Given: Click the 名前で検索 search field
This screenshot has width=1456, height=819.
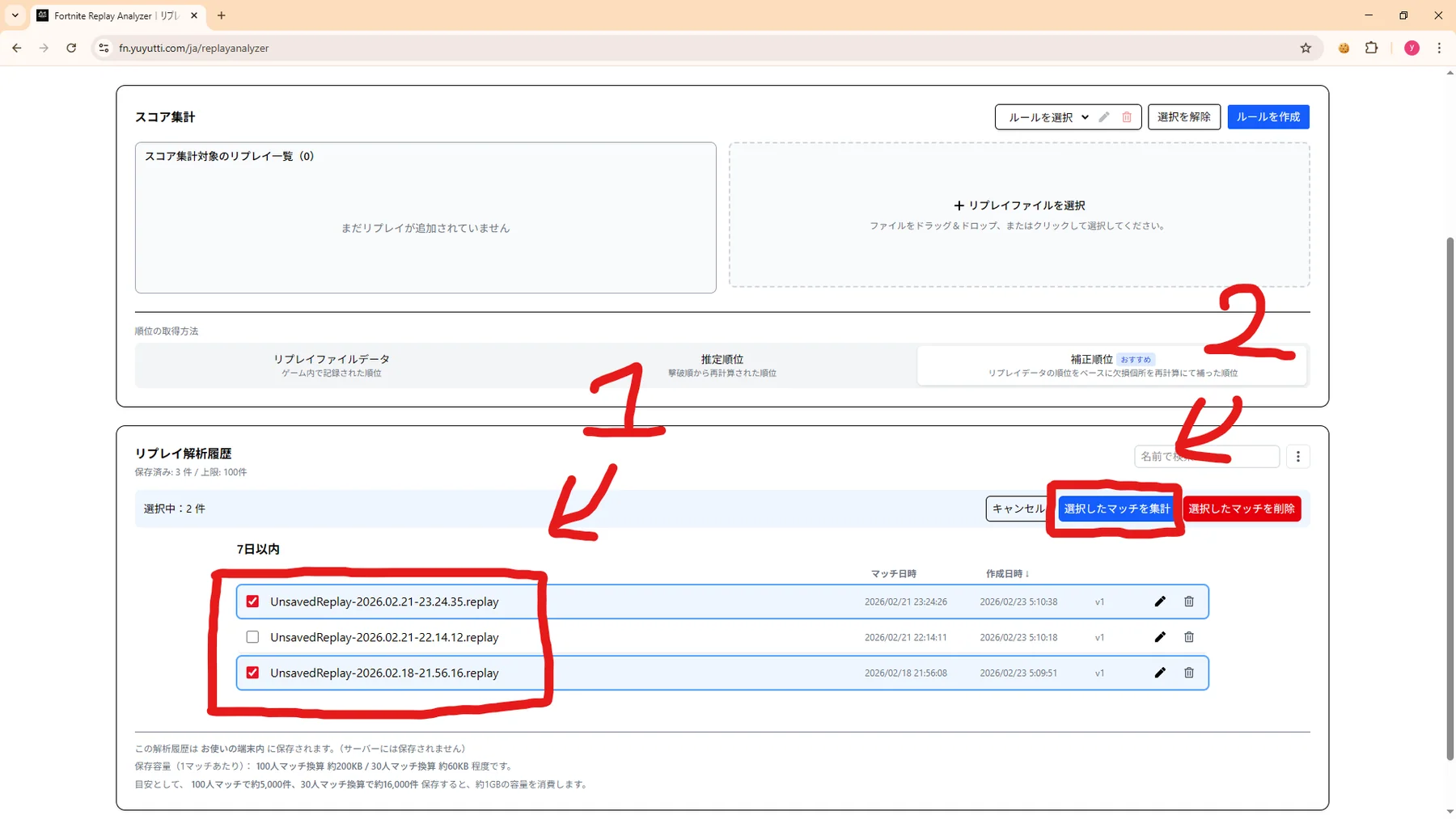Looking at the screenshot, I should coord(1207,456).
